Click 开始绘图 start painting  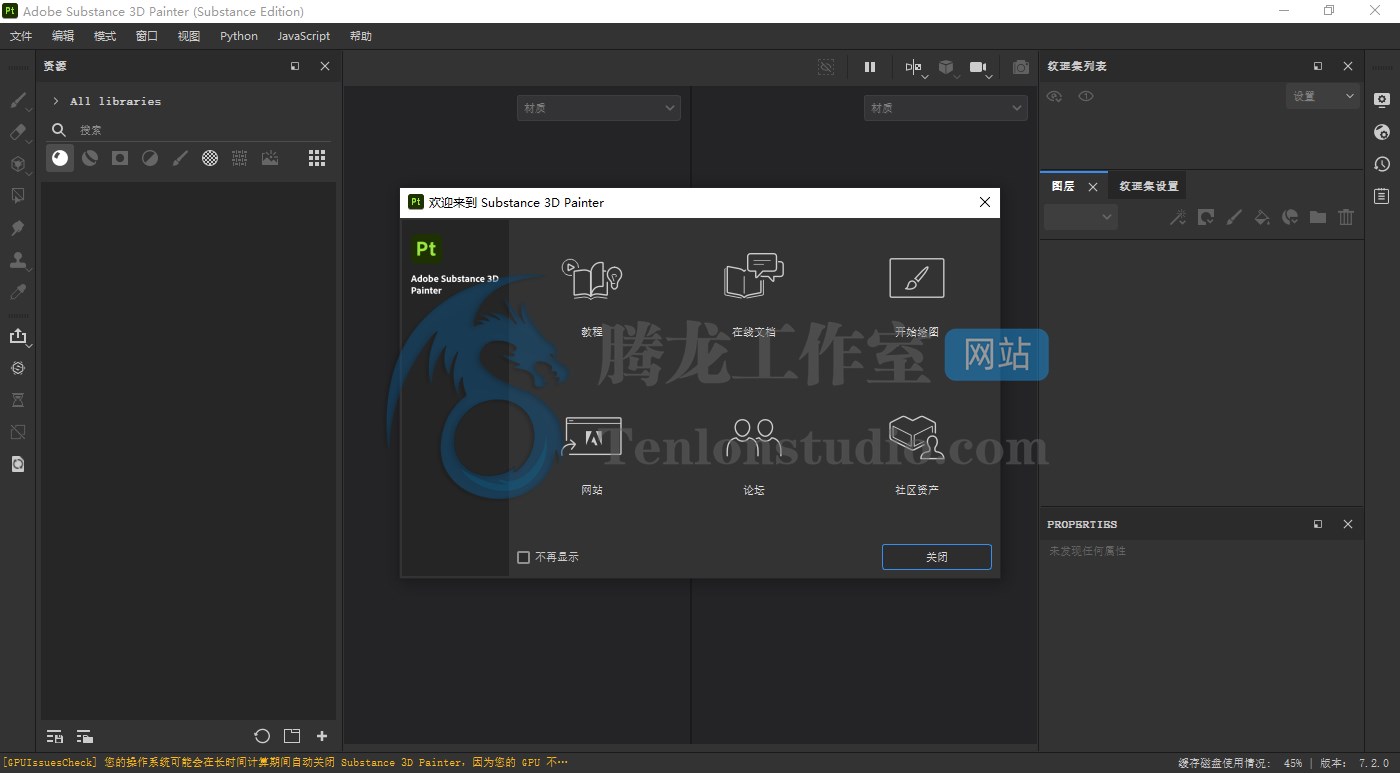click(x=916, y=292)
